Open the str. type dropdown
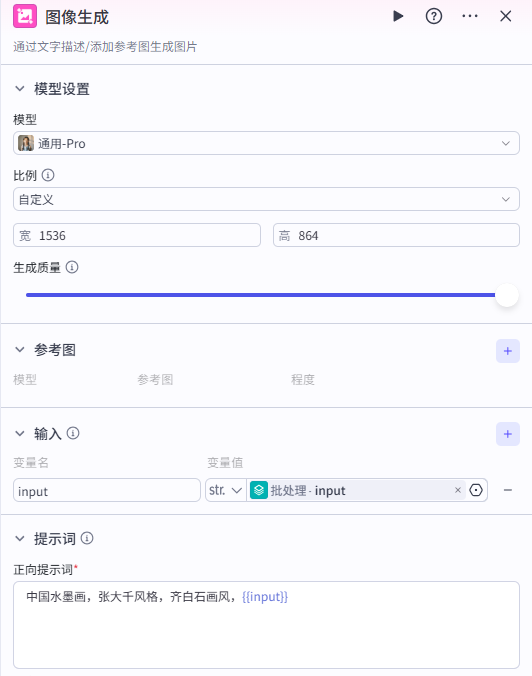The image size is (532, 676). pos(225,490)
